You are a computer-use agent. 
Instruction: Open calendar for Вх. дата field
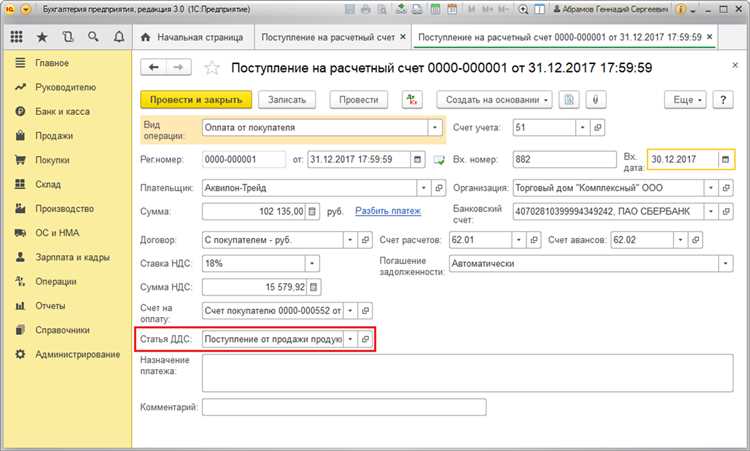pyautogui.click(x=724, y=159)
